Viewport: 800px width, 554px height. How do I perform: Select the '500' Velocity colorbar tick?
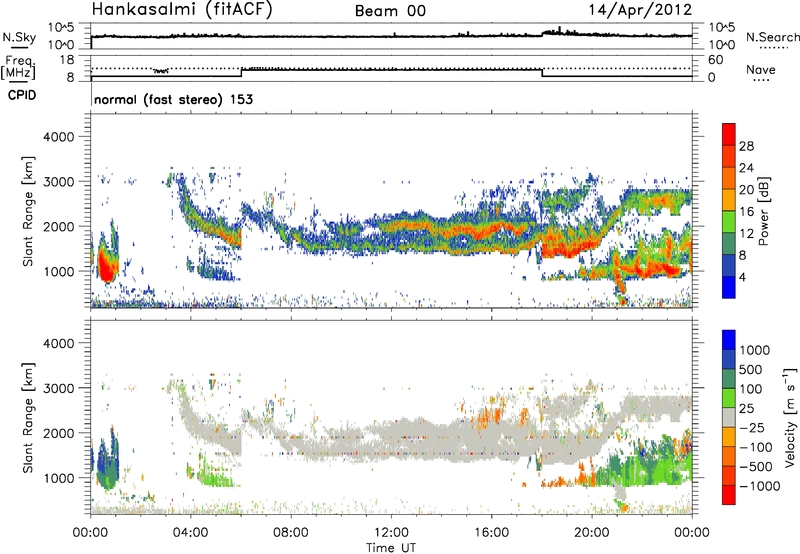(750, 369)
